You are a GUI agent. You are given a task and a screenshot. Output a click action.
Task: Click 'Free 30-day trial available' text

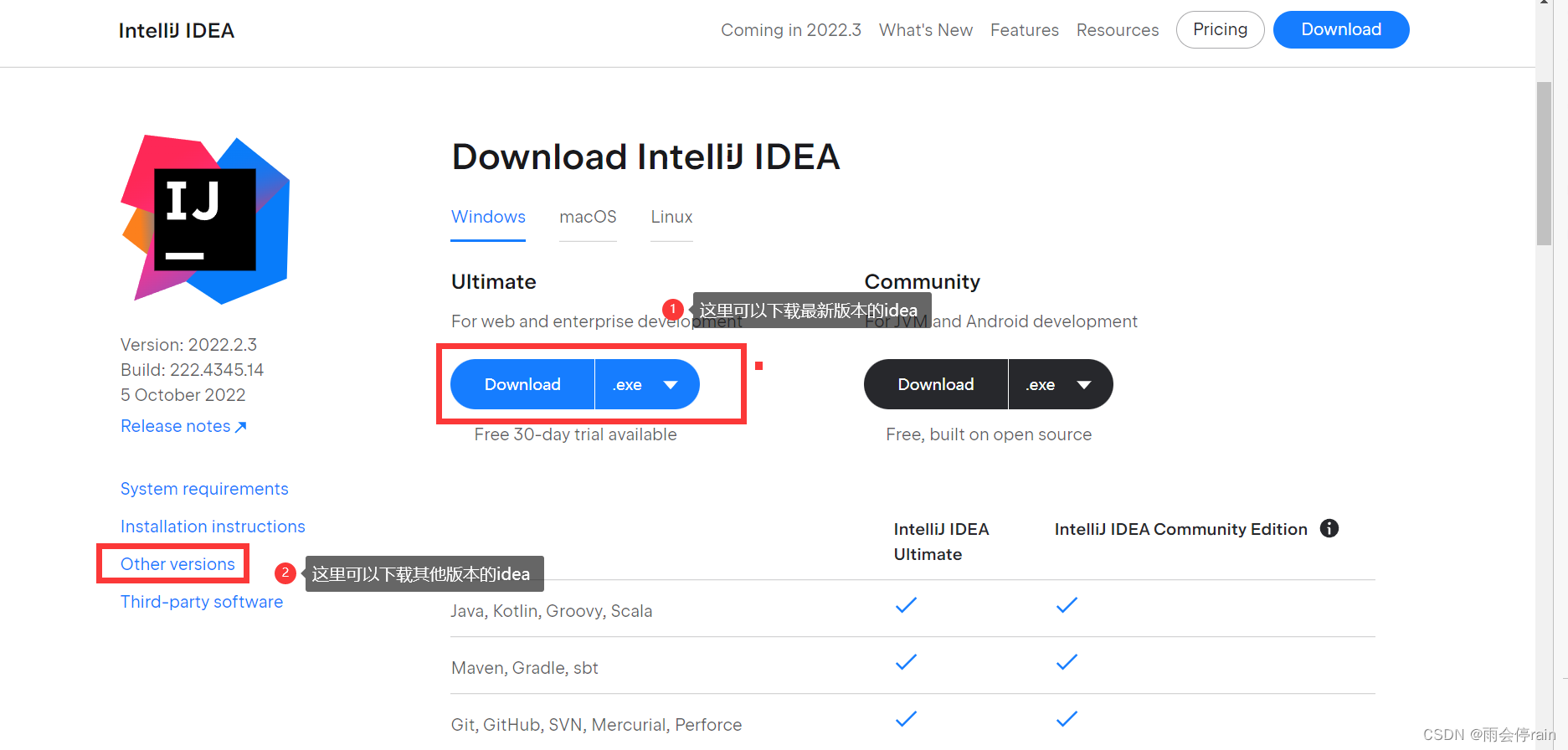click(575, 434)
